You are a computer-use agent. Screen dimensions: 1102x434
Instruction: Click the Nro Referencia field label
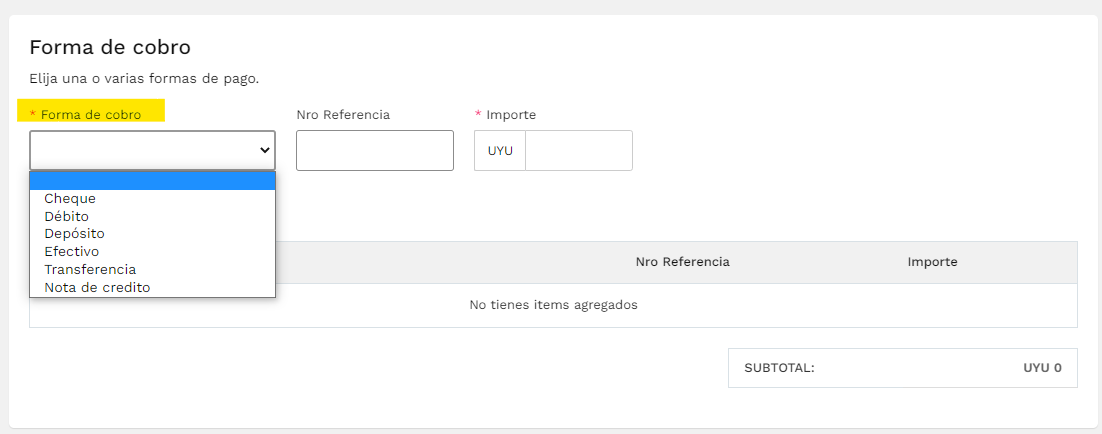[x=343, y=114]
